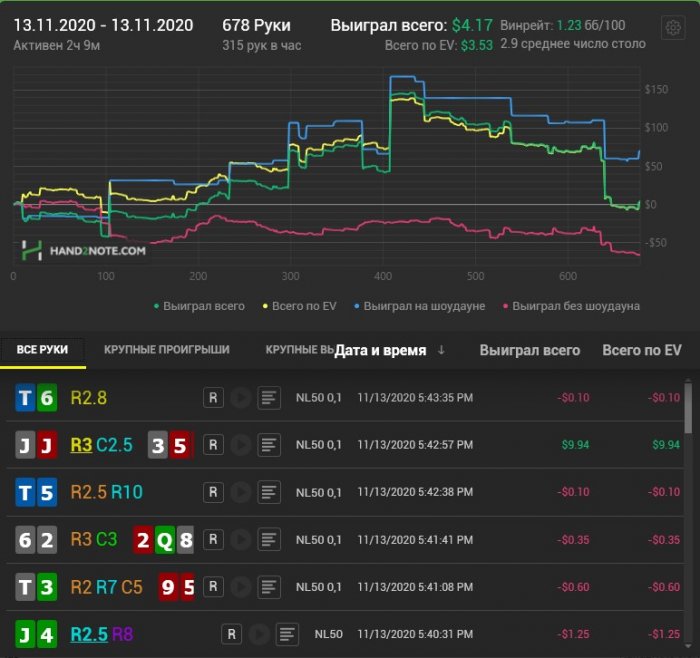Screen dimensions: 700x658
Task: Open hand history text for JJ hand
Action: (x=268, y=445)
